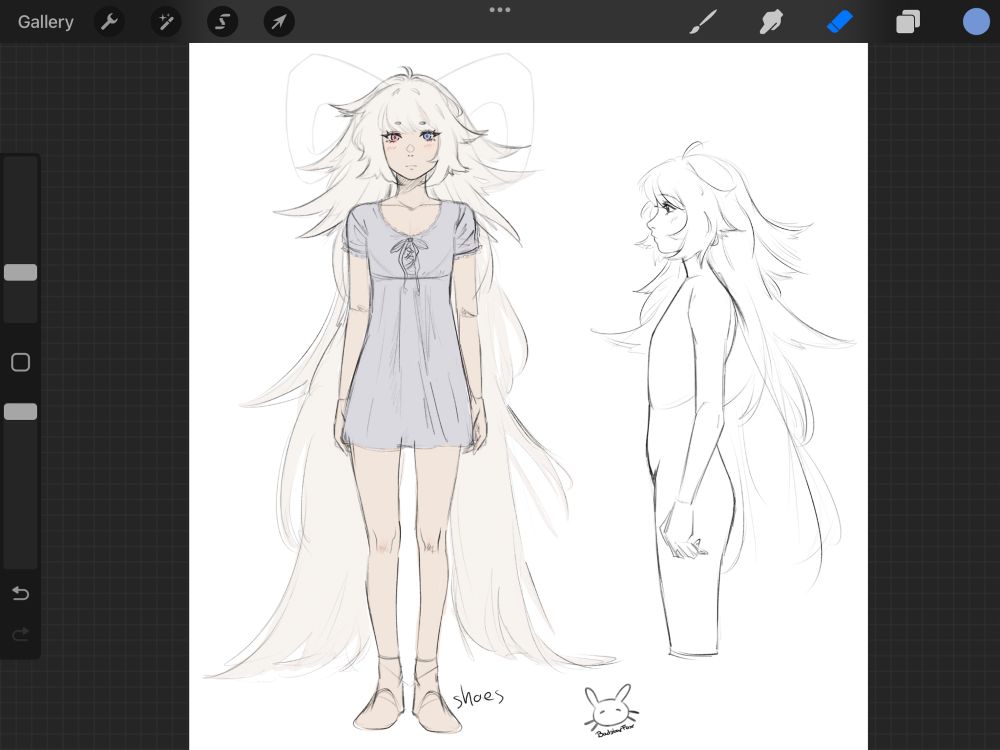Open the Adjustments magic wand menu
Screen dimensions: 1000x750
click(166, 22)
